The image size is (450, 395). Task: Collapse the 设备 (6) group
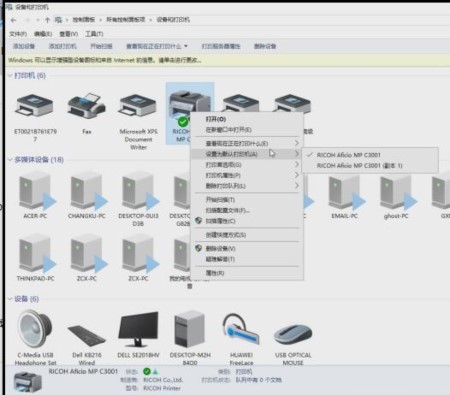point(10,299)
